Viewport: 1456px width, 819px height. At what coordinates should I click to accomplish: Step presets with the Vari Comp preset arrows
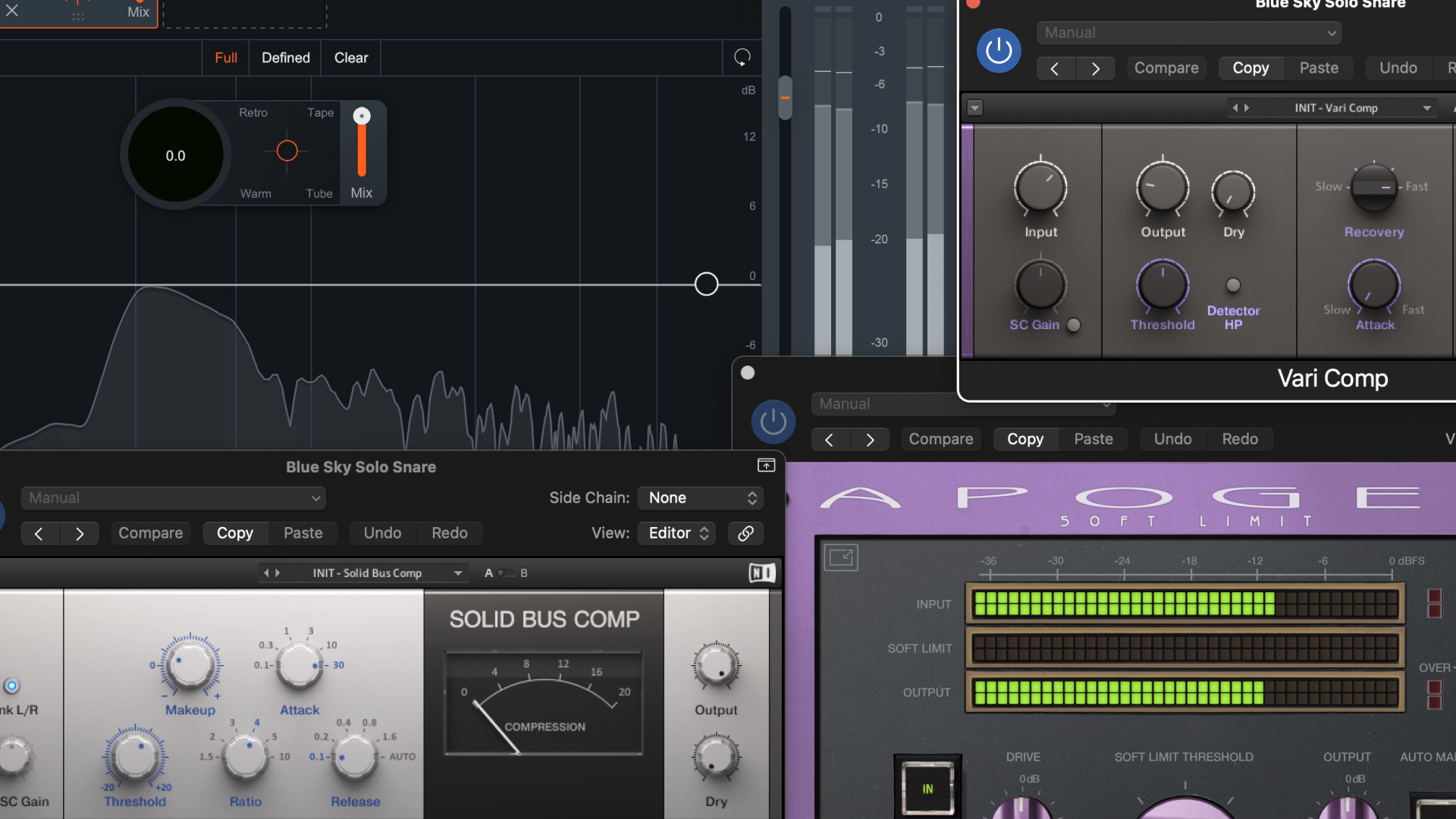coord(1240,108)
